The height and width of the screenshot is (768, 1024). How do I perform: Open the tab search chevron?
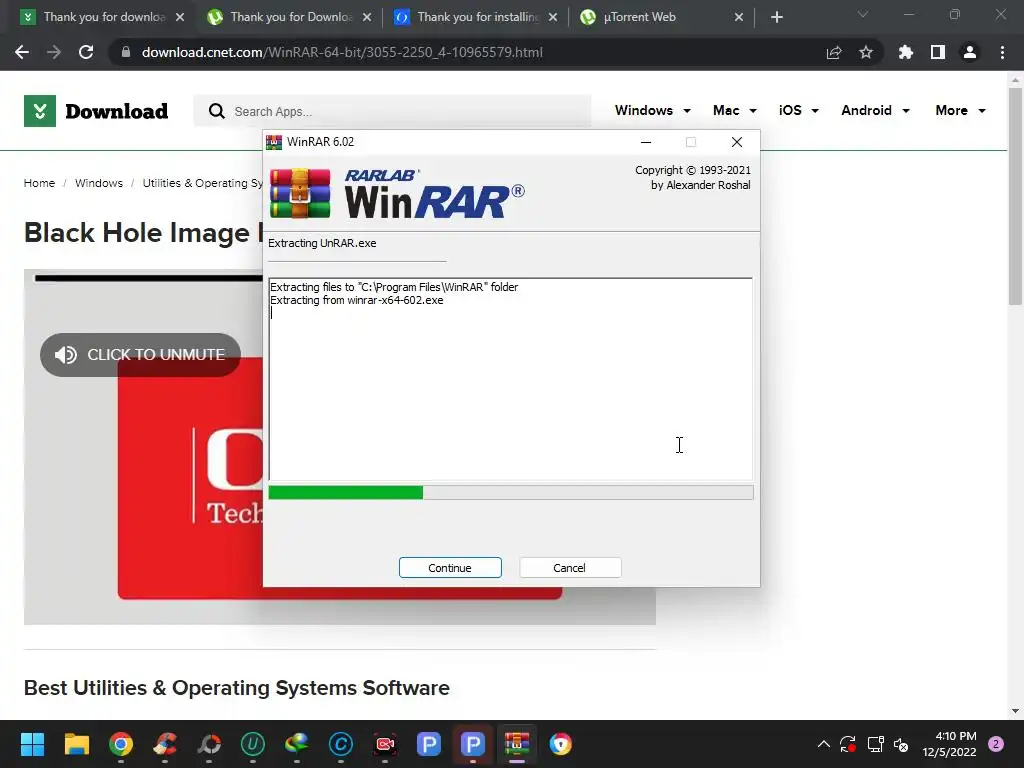point(863,14)
